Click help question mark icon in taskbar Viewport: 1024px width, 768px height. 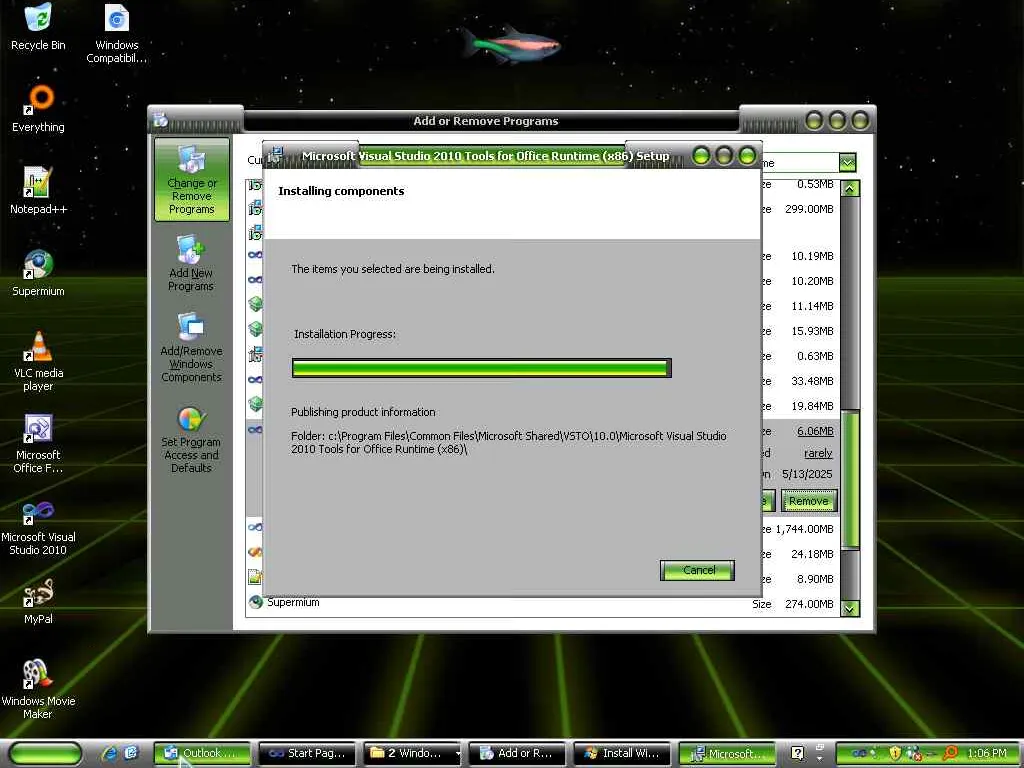click(x=797, y=753)
